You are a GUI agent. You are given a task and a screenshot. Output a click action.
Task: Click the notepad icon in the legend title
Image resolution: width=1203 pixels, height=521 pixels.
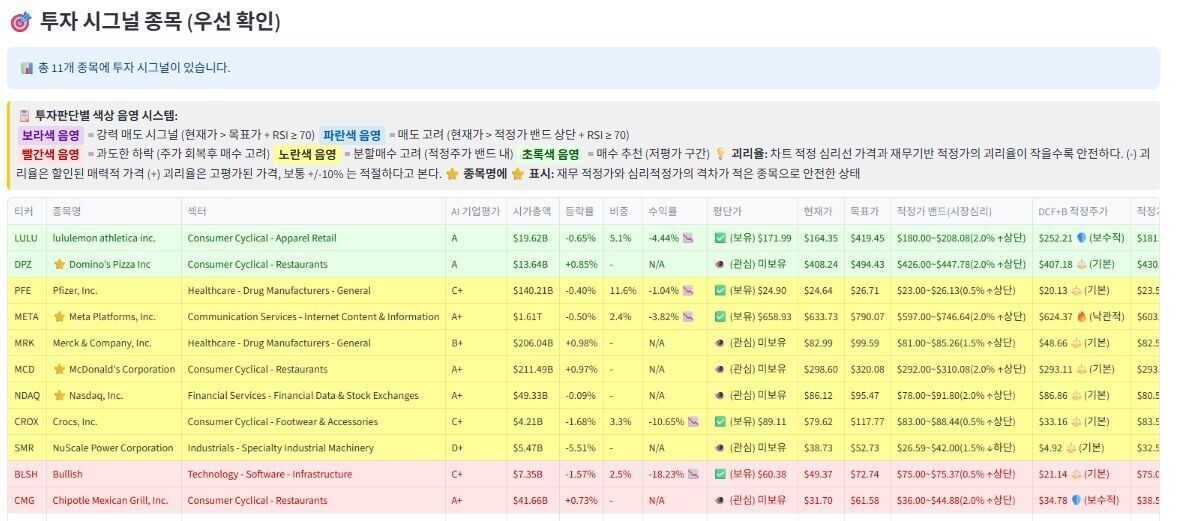click(x=25, y=116)
